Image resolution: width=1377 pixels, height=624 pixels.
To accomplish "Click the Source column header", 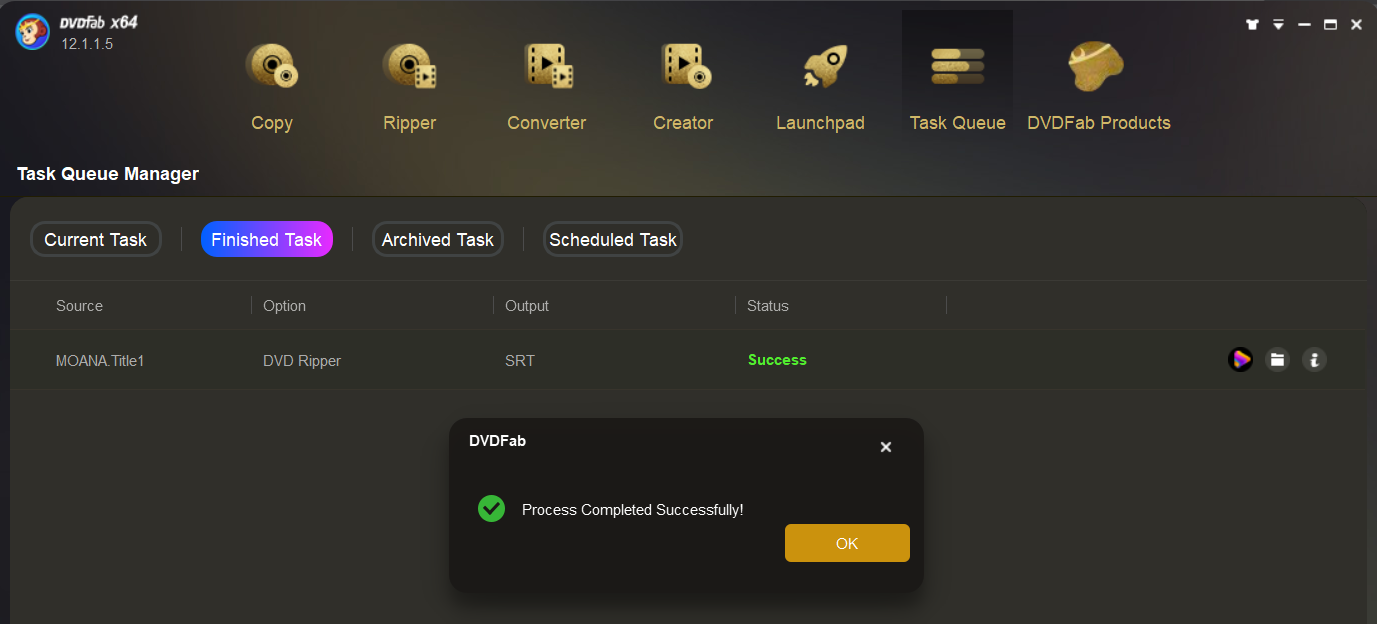I will click(x=79, y=306).
